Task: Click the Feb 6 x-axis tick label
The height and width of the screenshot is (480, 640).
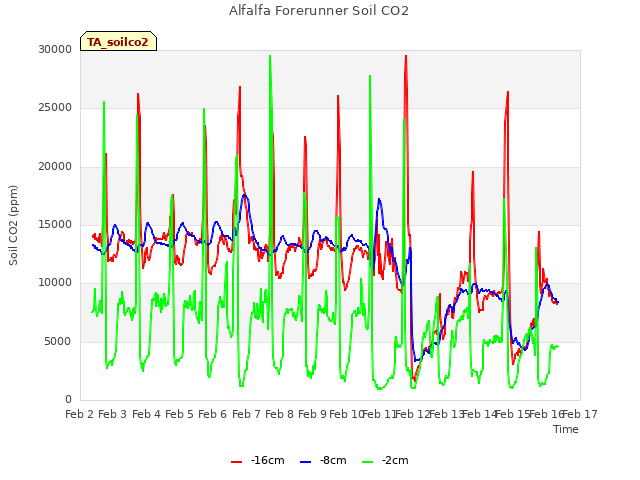Action: pos(212,414)
